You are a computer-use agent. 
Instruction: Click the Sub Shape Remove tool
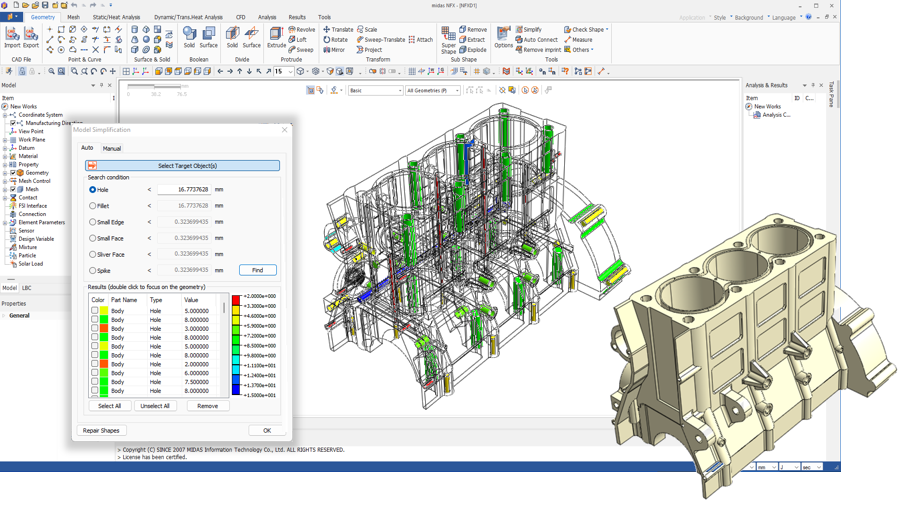click(x=473, y=29)
